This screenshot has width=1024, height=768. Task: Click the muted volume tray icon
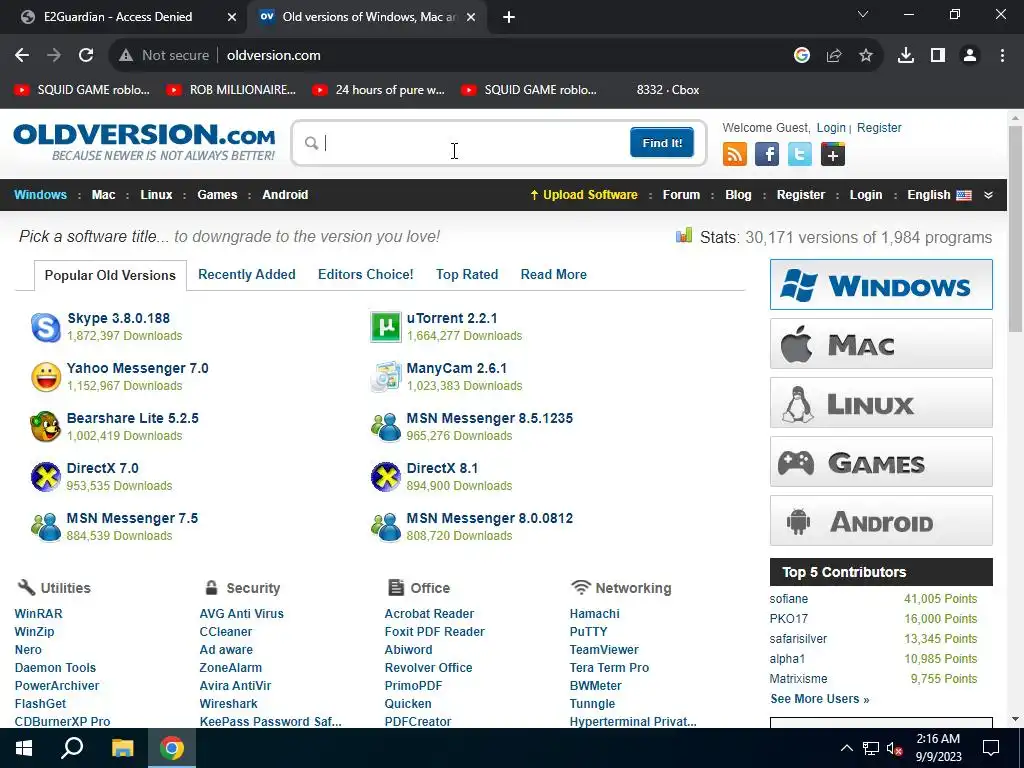click(x=894, y=748)
